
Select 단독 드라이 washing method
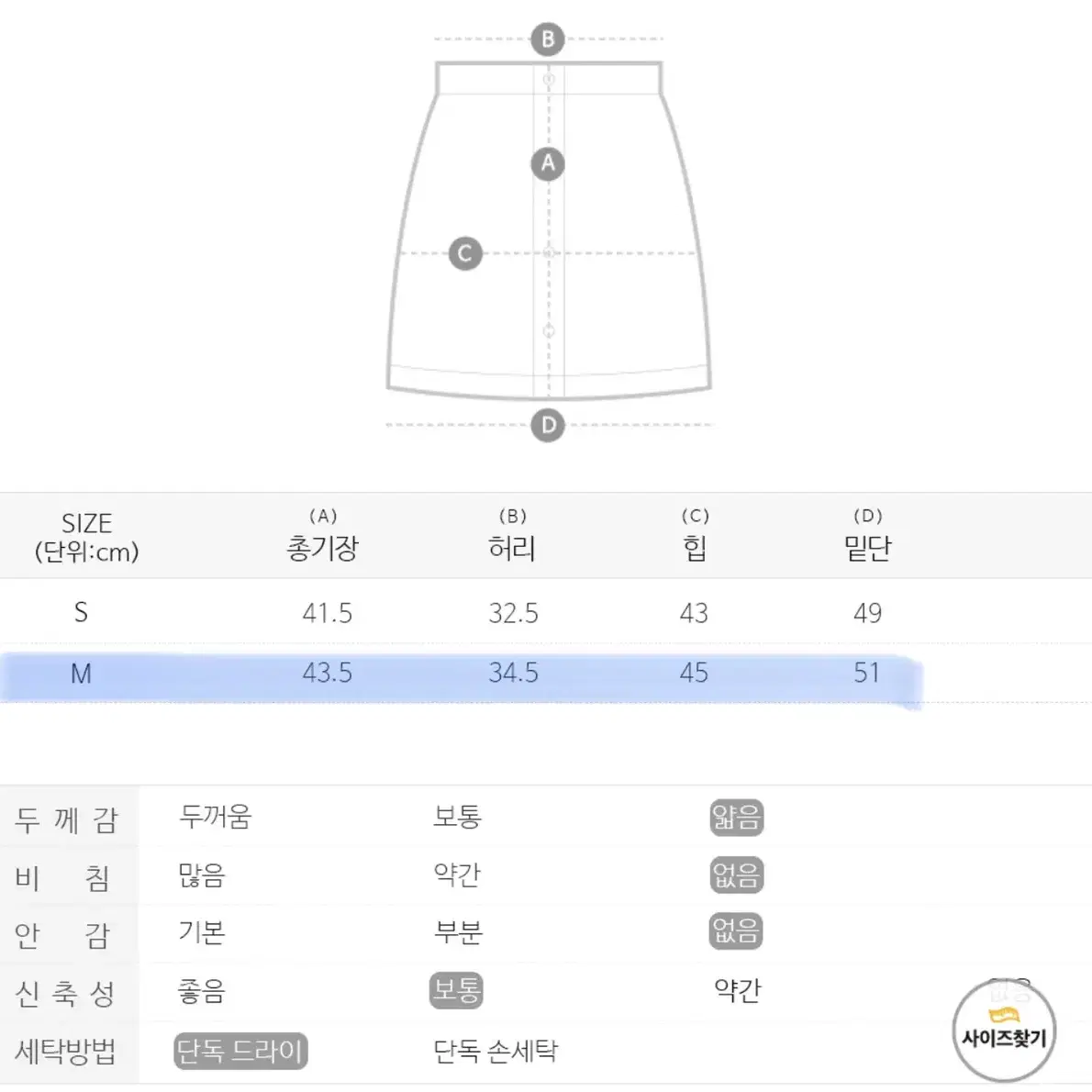[x=240, y=1051]
